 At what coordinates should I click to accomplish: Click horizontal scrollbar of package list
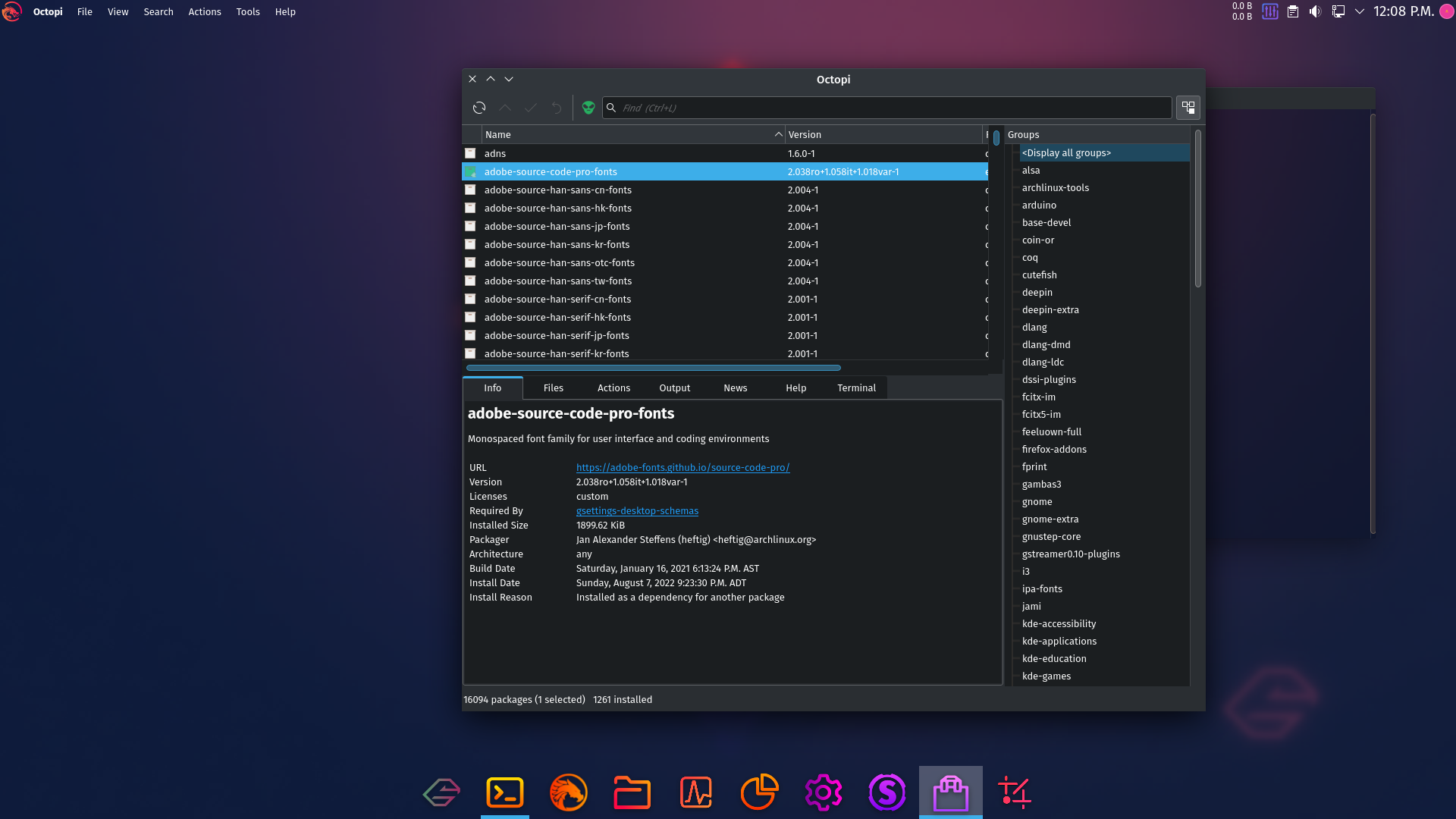coord(654,368)
